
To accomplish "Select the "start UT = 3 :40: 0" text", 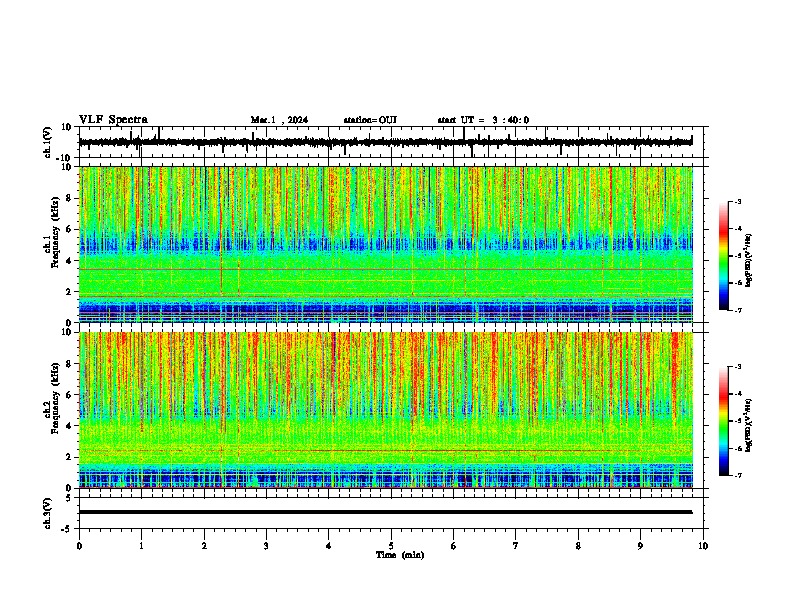I will click(x=483, y=120).
